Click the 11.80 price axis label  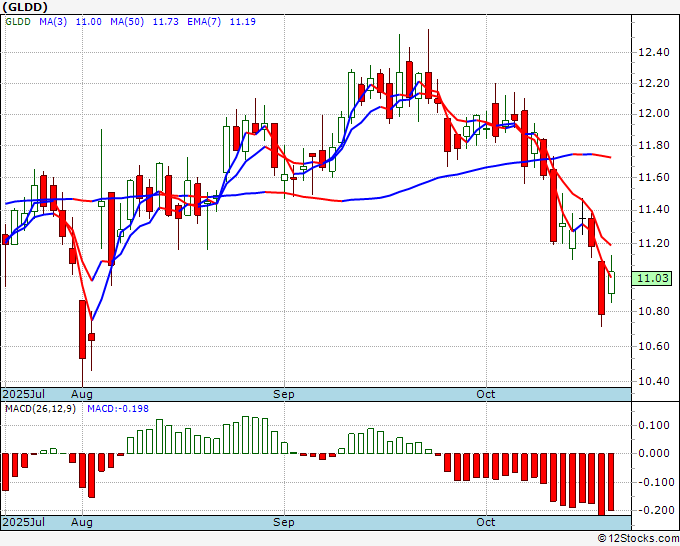(654, 145)
